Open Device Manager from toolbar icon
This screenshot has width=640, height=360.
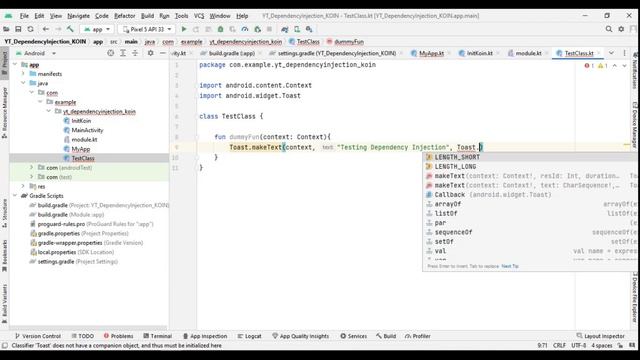[297, 29]
